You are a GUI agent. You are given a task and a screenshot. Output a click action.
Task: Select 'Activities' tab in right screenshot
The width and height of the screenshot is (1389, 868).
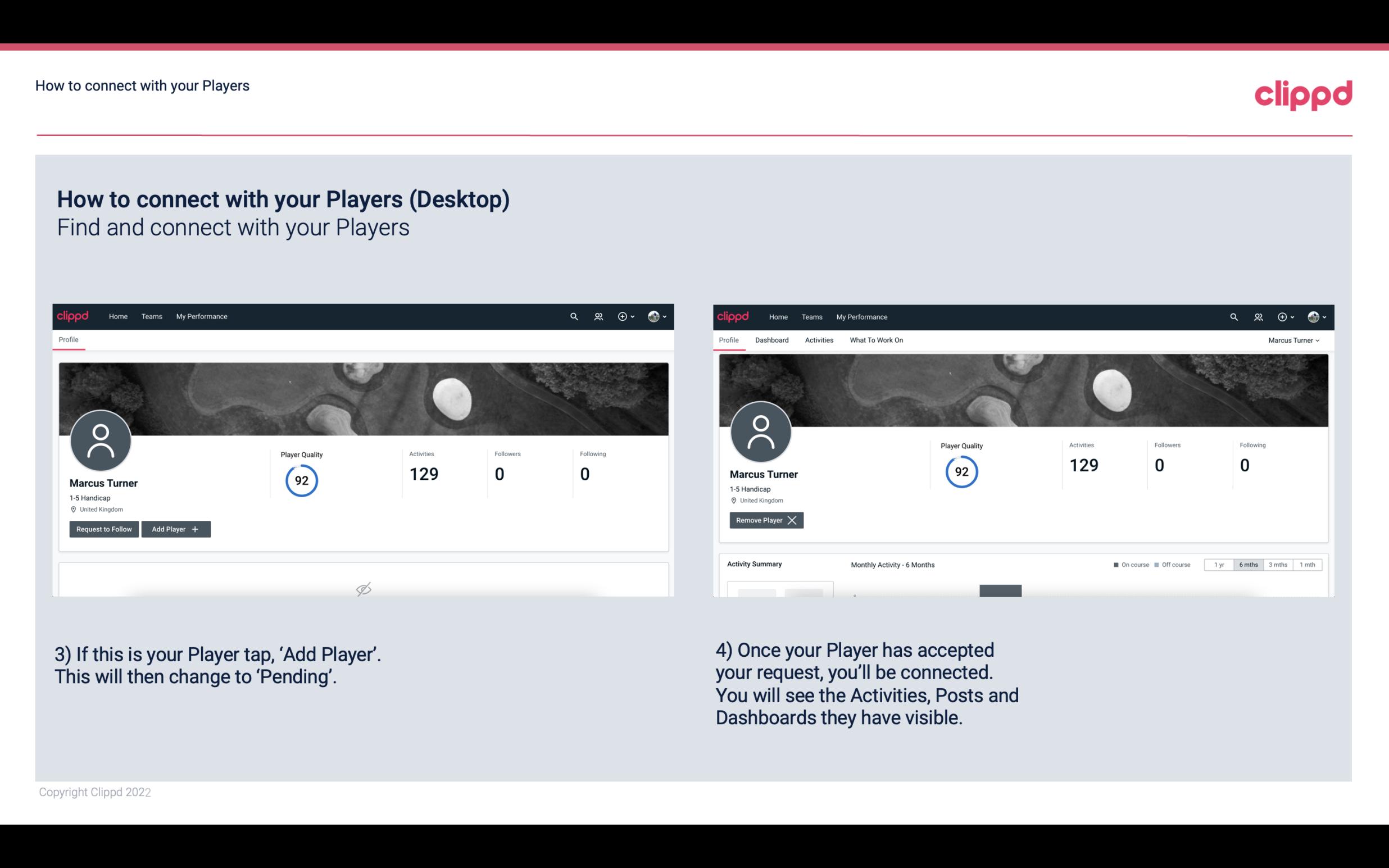tap(818, 340)
